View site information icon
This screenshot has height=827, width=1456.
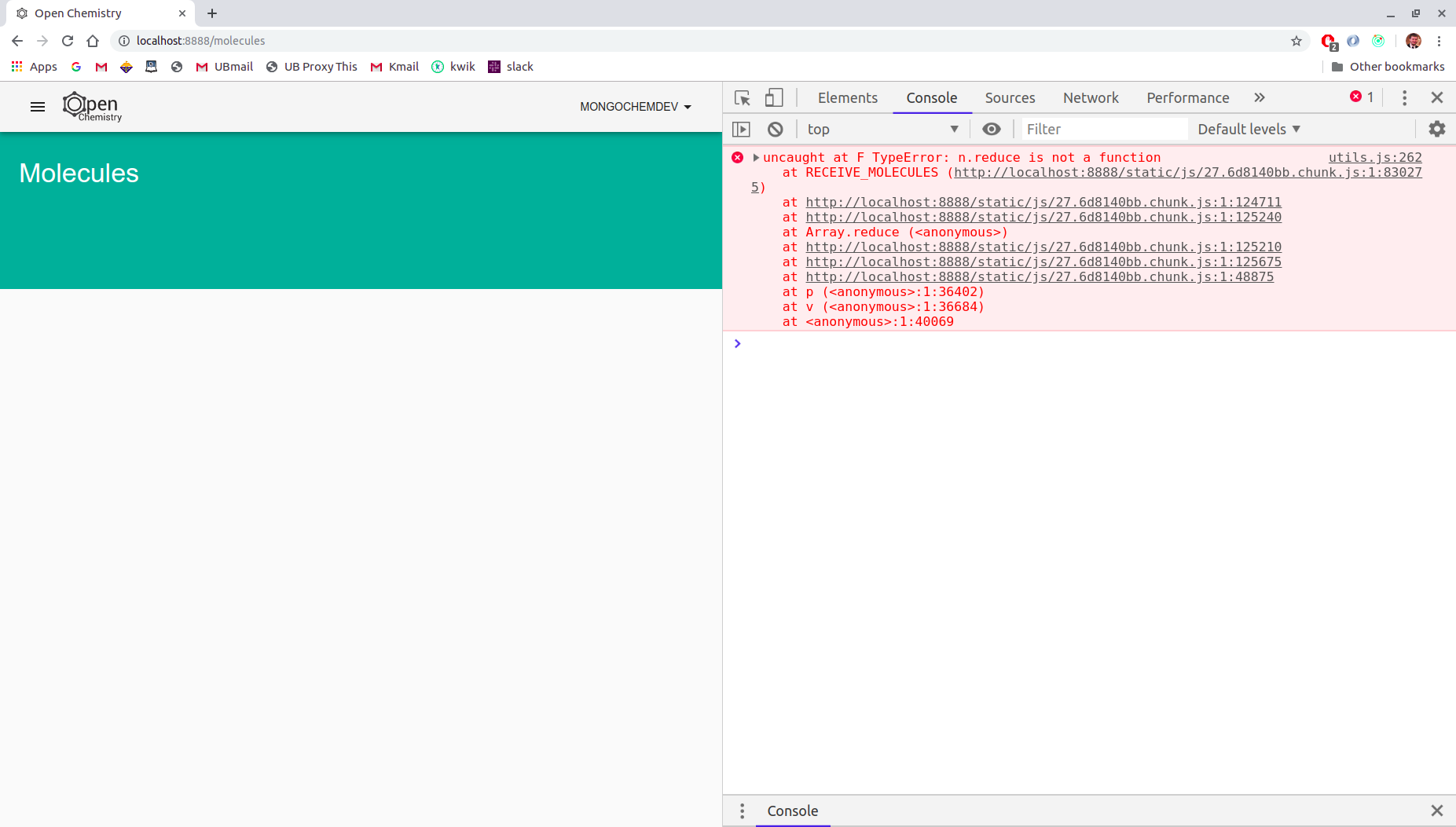coord(124,41)
